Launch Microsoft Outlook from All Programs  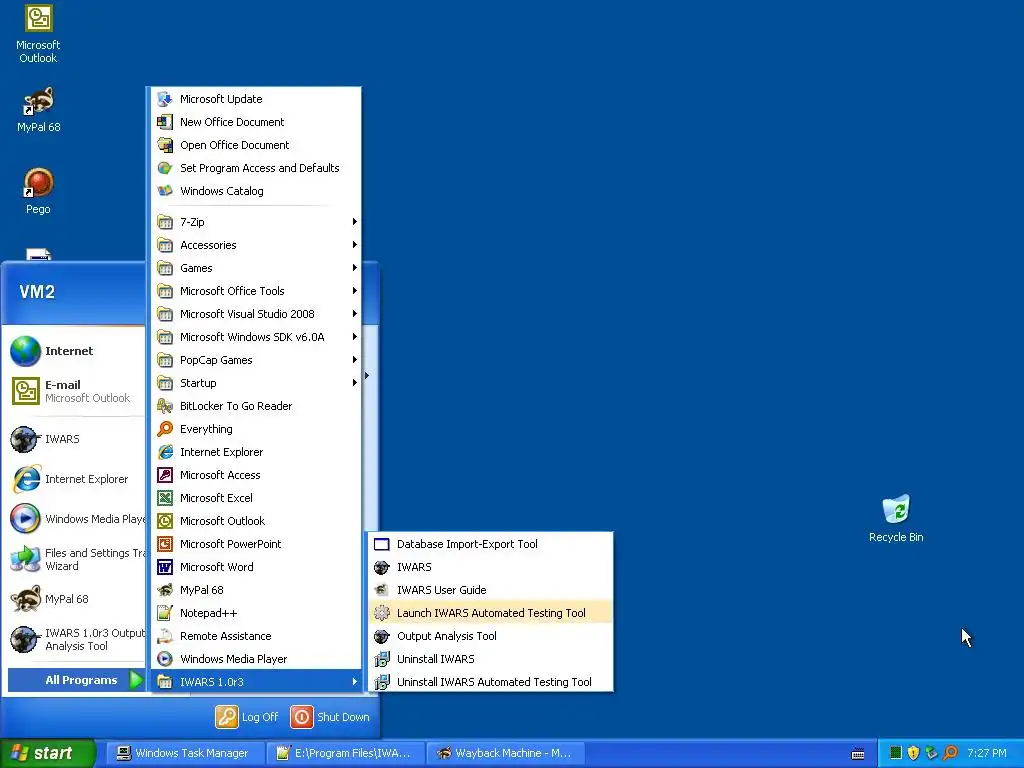(257, 521)
